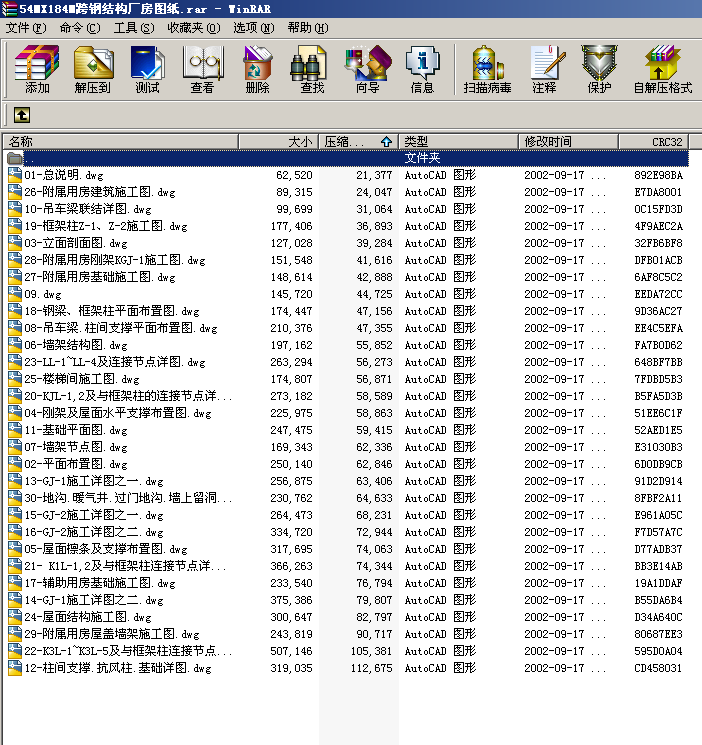Sort by the 类型 column header
The height and width of the screenshot is (745, 702).
[x=458, y=142]
